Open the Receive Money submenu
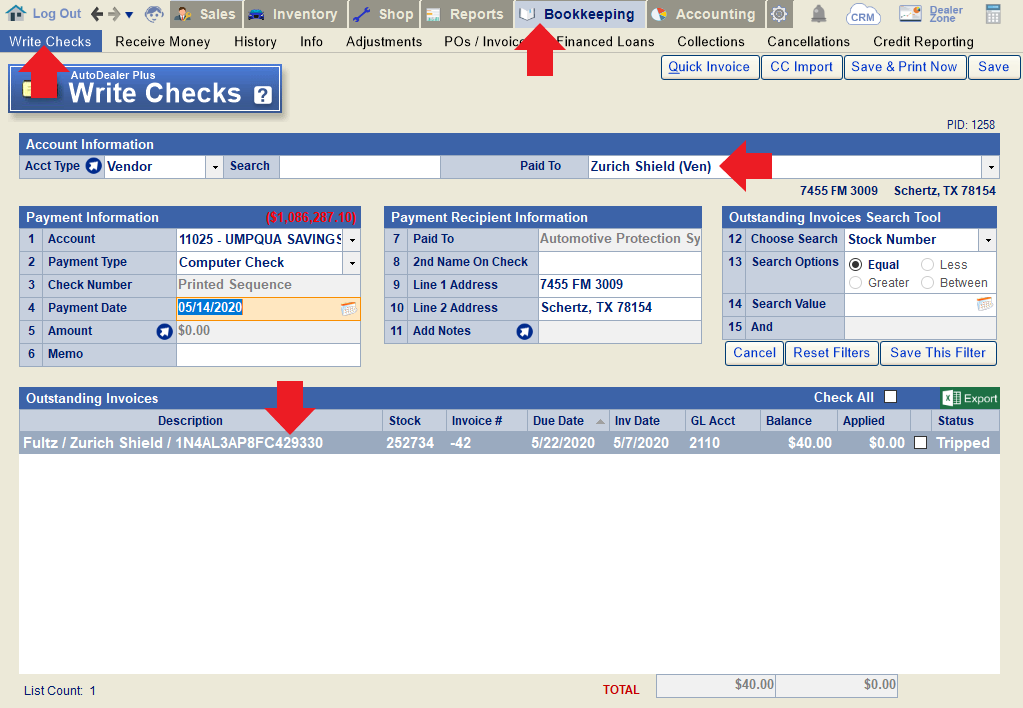The image size is (1023, 708). coord(162,42)
